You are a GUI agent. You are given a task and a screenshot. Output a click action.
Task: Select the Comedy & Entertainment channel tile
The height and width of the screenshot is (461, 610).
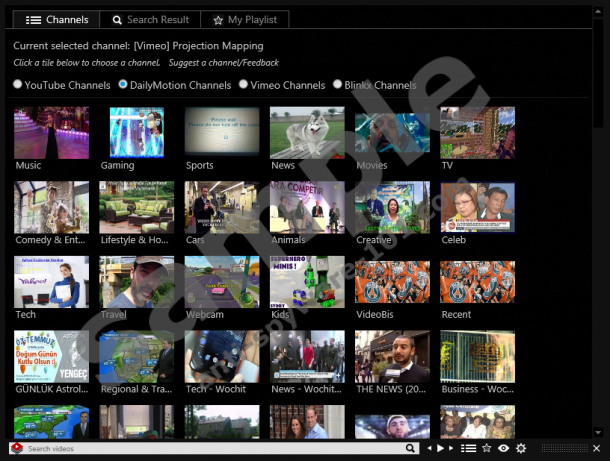(51, 207)
